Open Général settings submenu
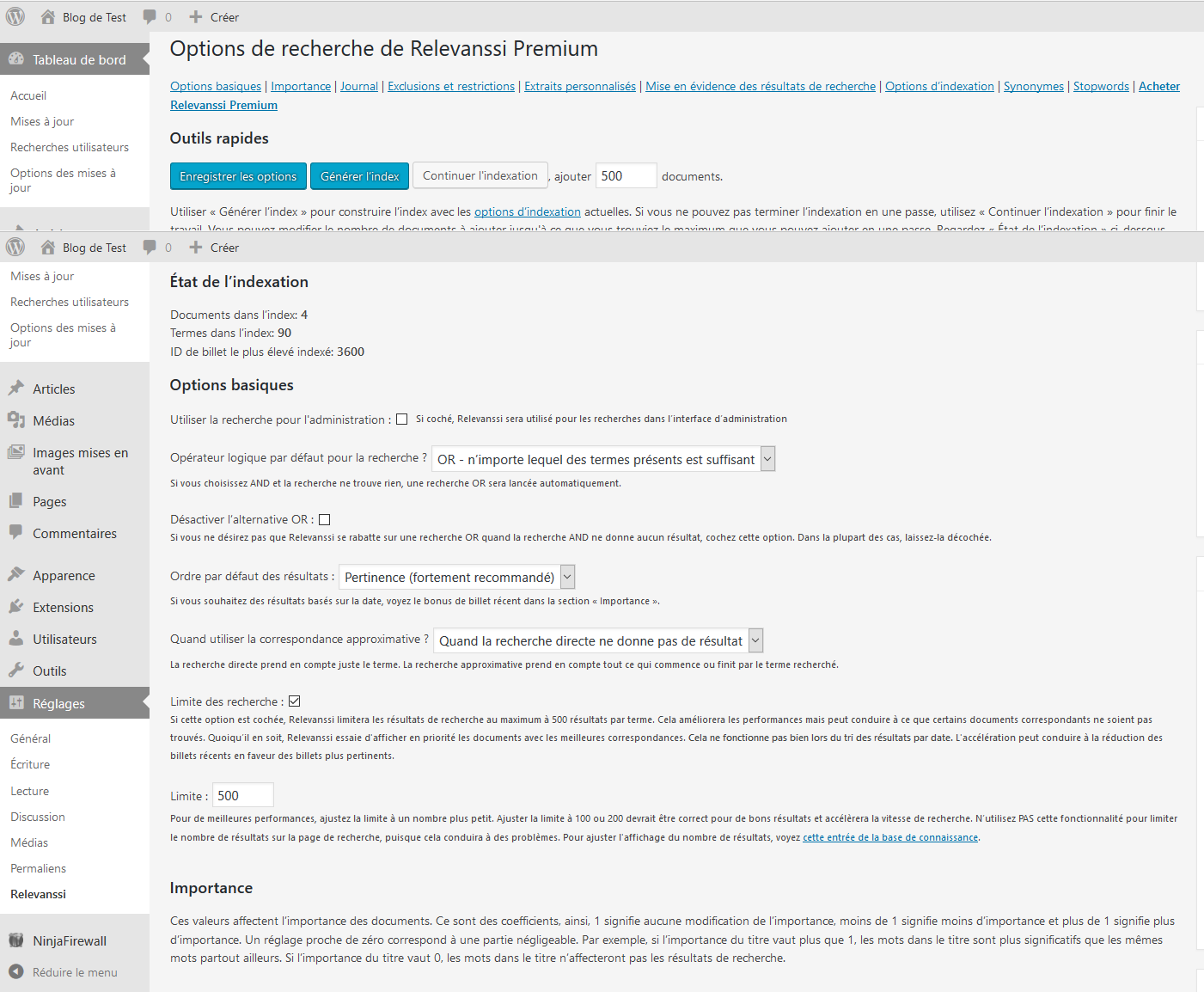The width and height of the screenshot is (1204, 992). [x=30, y=738]
